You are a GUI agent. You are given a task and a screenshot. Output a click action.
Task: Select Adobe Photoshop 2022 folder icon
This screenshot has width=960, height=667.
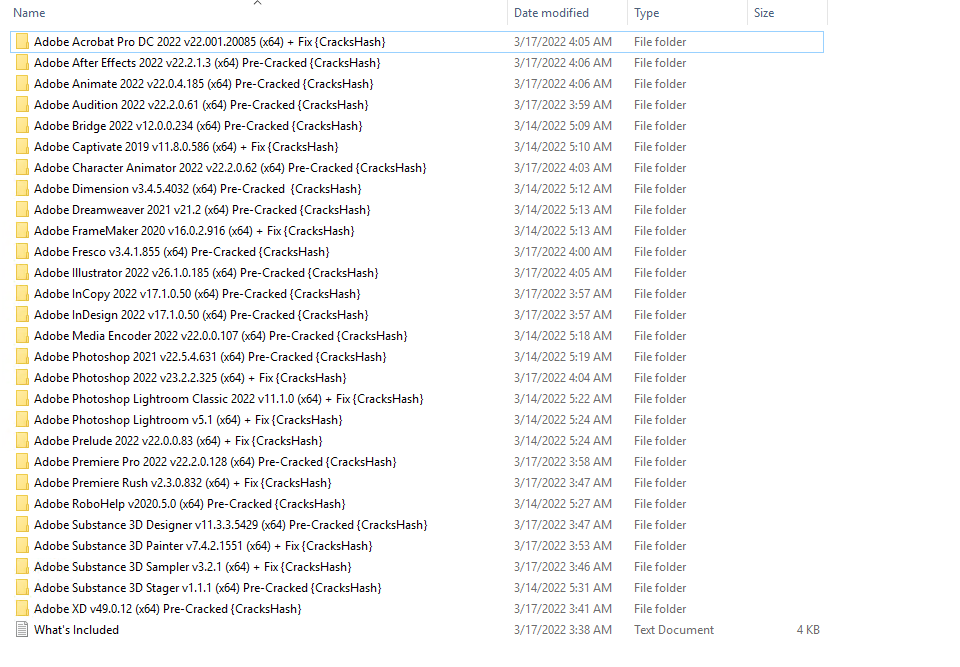[22, 378]
